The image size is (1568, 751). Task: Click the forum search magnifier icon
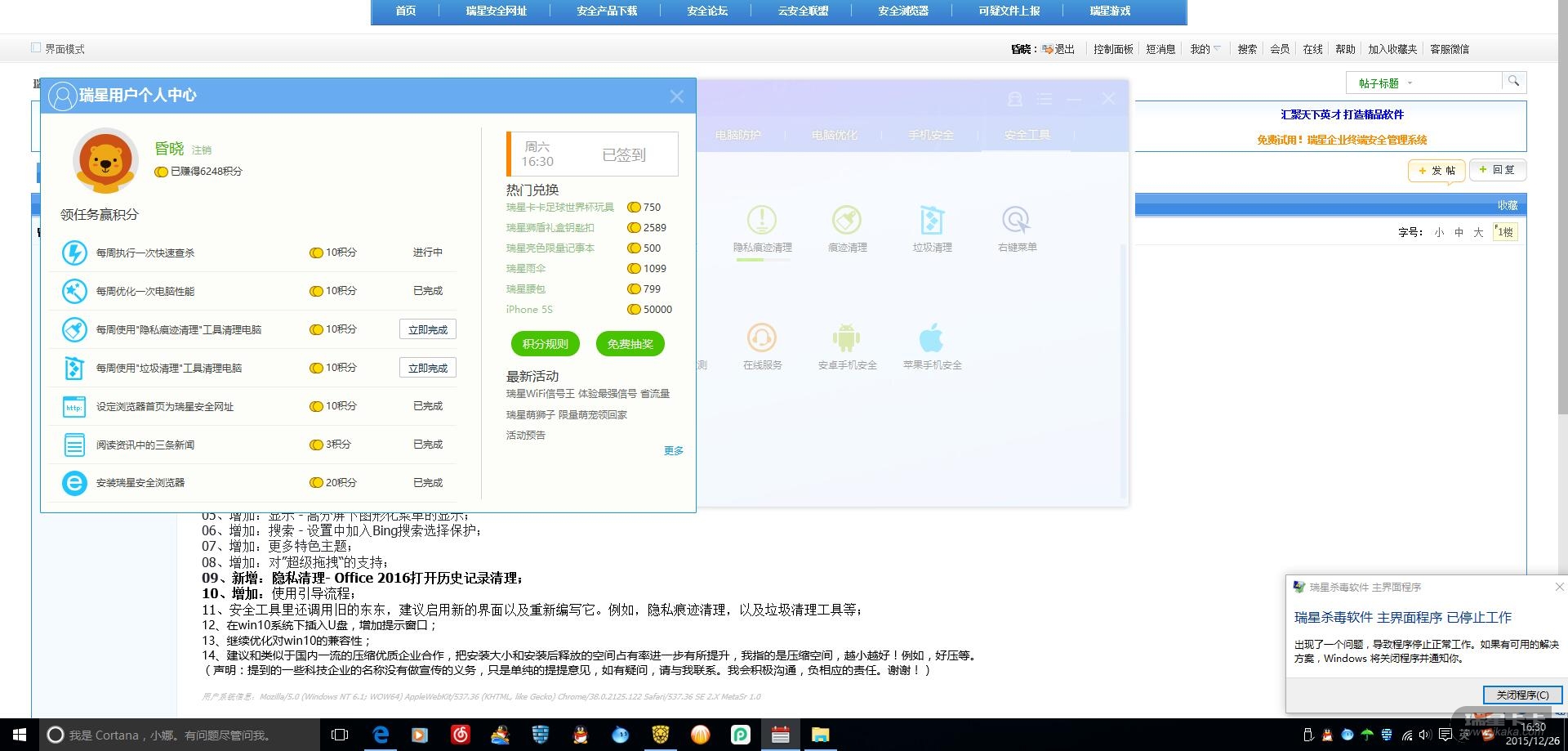(x=1513, y=82)
